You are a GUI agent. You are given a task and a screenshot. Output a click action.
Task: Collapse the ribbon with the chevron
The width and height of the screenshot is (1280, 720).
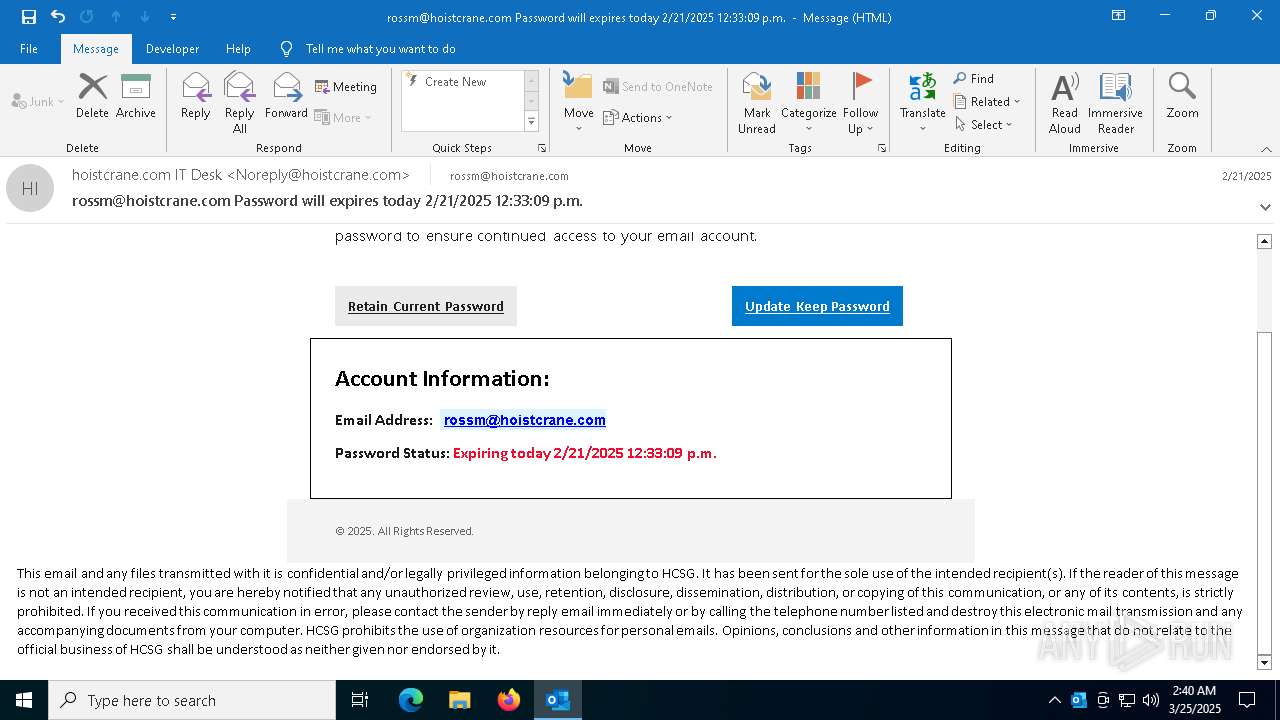tap(1265, 149)
